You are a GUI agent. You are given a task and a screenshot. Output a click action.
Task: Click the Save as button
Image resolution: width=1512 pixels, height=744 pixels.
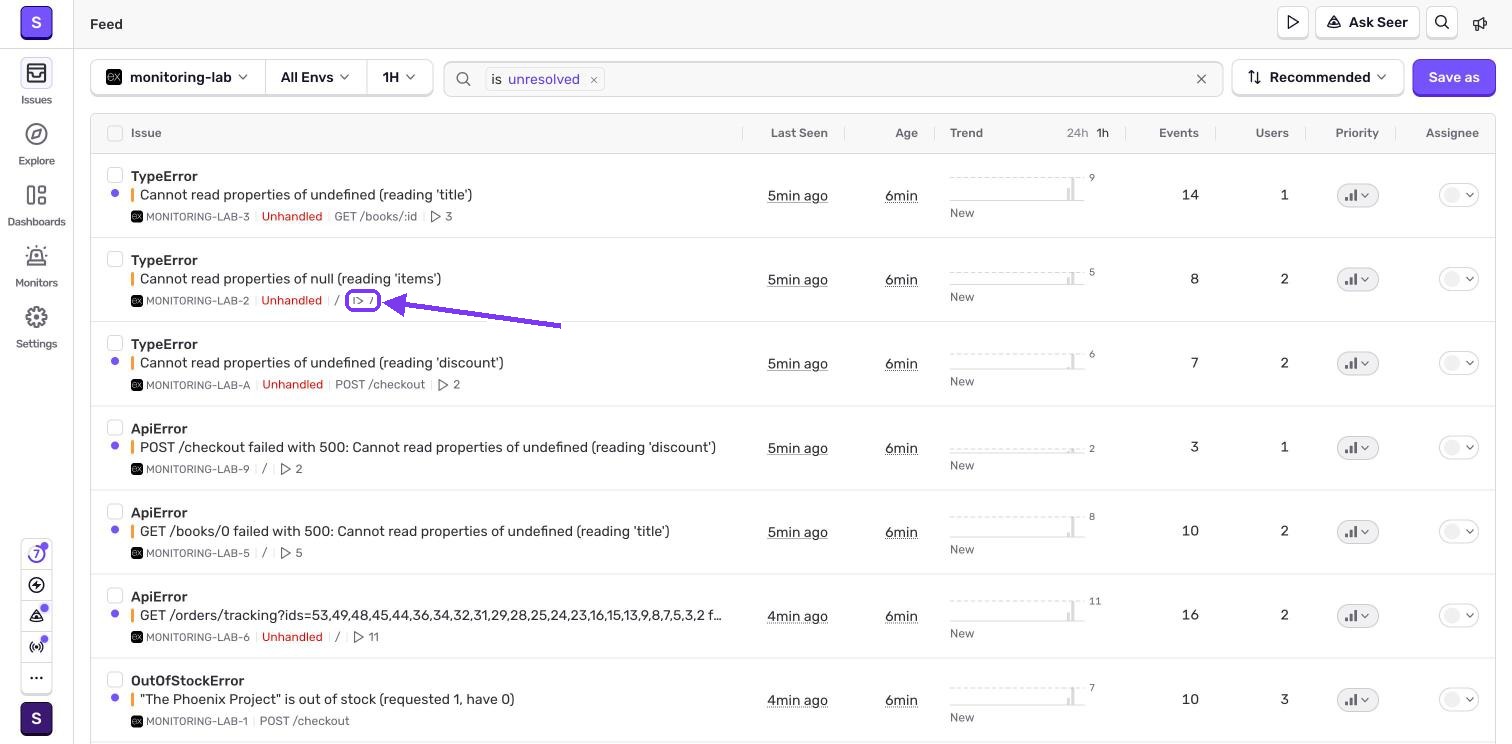pos(1453,77)
